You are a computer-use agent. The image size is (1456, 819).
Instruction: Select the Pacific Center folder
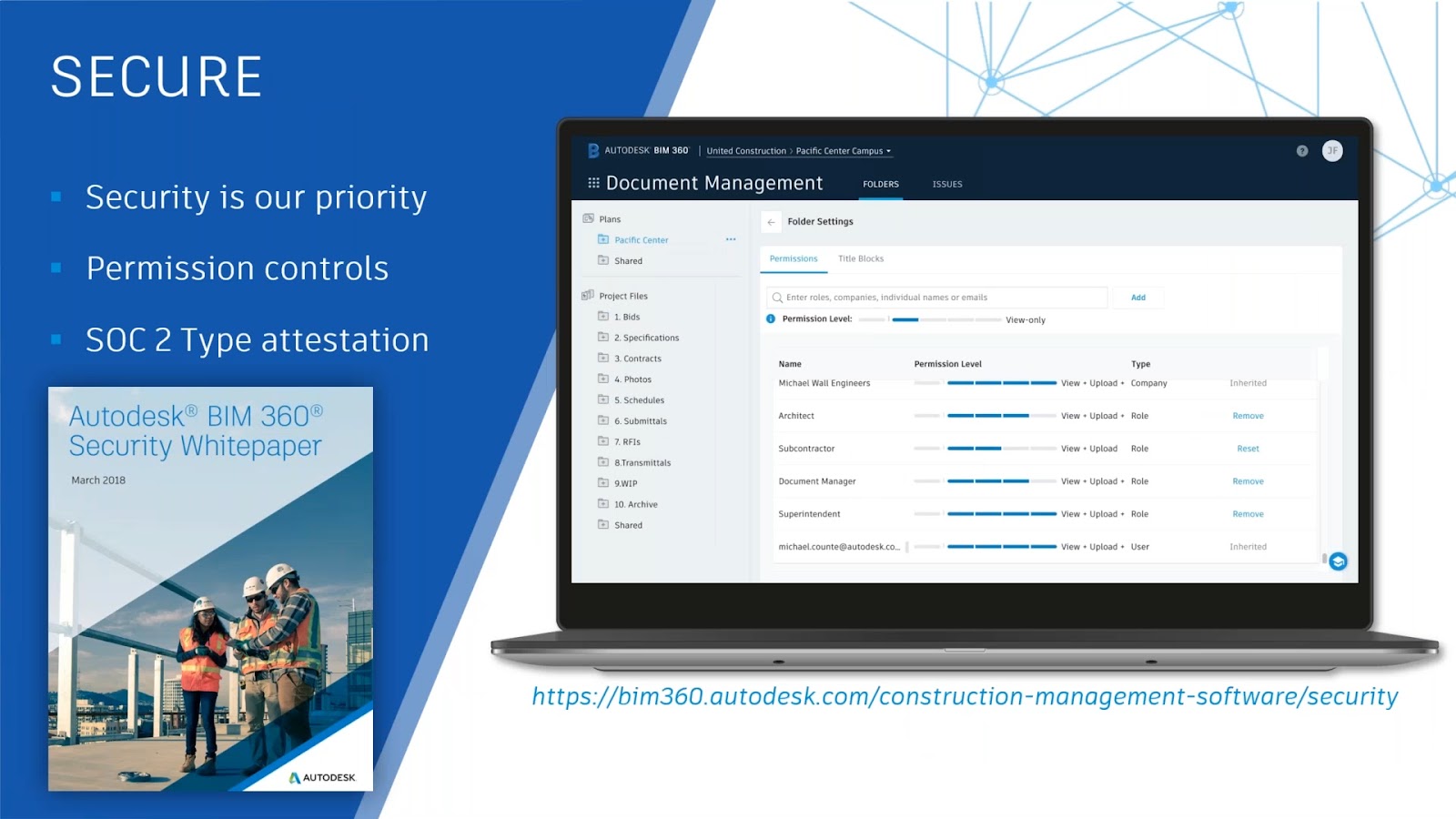click(x=642, y=240)
